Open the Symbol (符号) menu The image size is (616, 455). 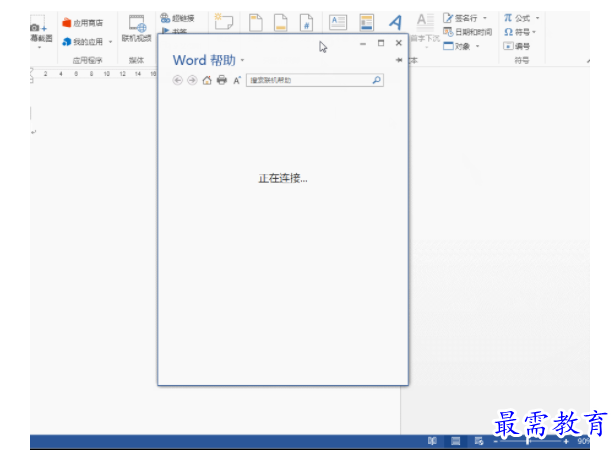click(516, 32)
